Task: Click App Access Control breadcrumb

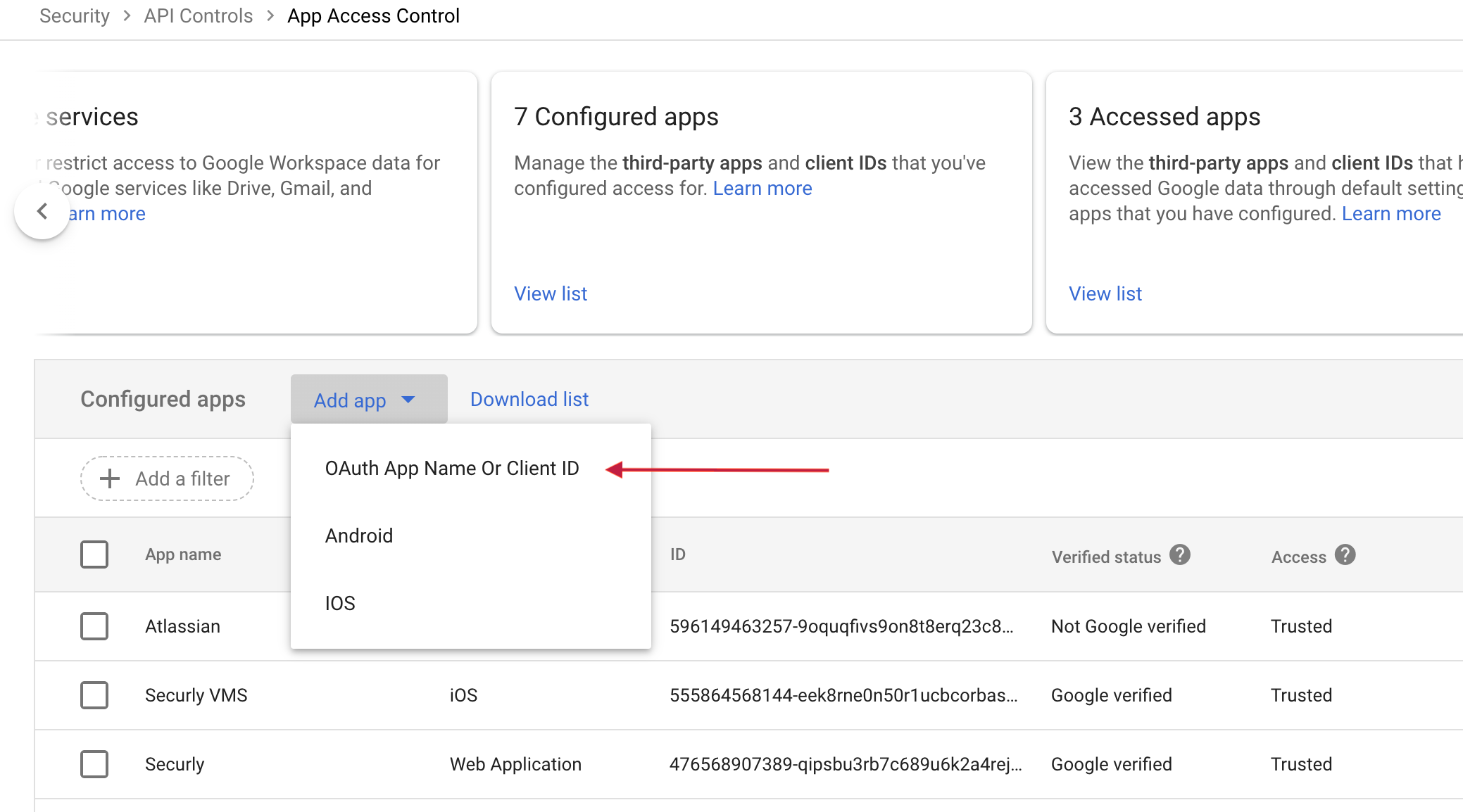Action: pos(373,15)
